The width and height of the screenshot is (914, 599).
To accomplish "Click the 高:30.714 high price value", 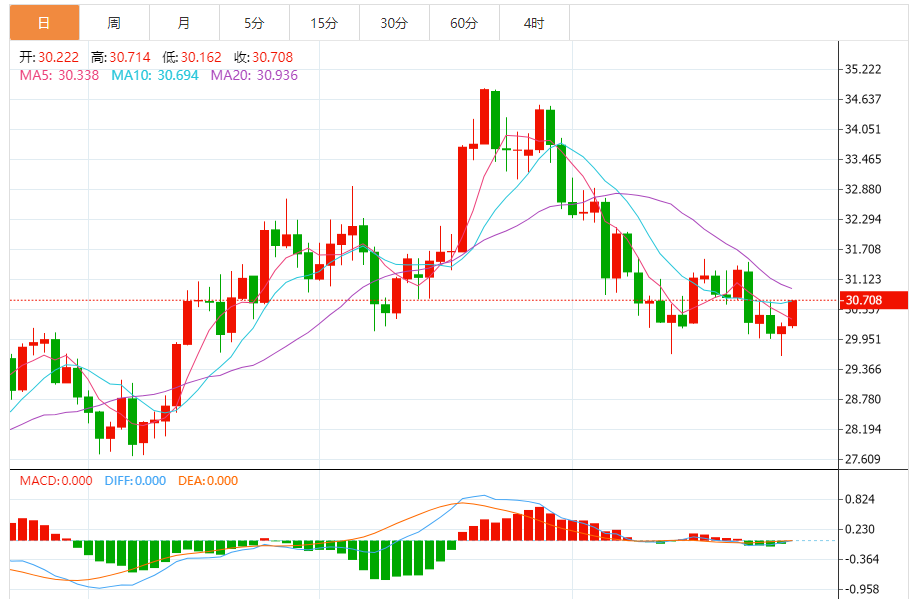I will [x=121, y=57].
